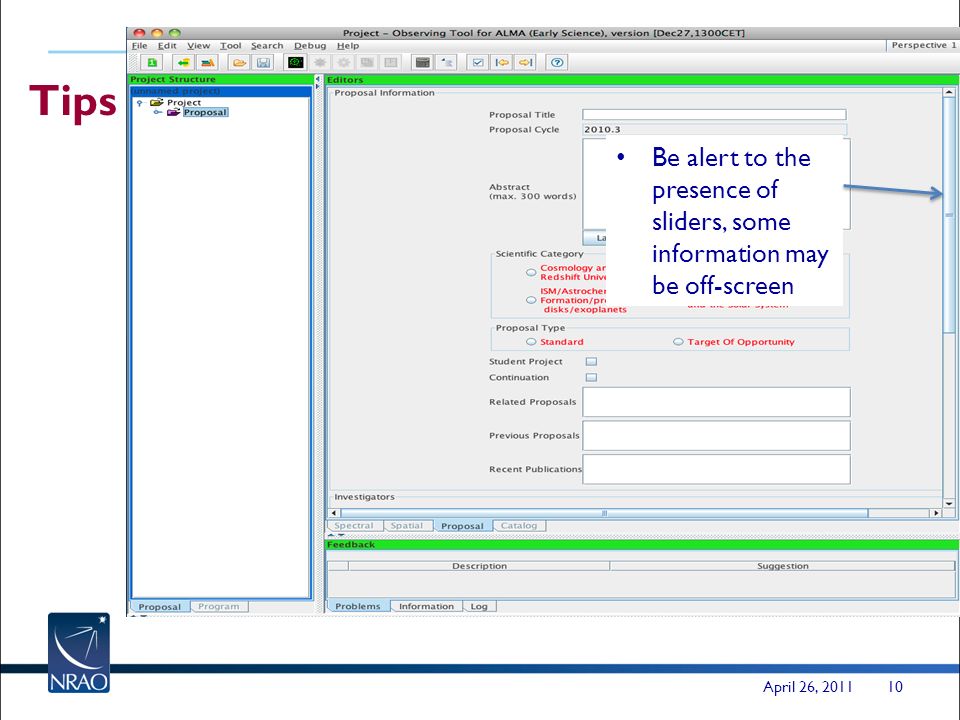Click the Suggestion column header
Viewport: 960px width, 720px height.
coord(782,566)
